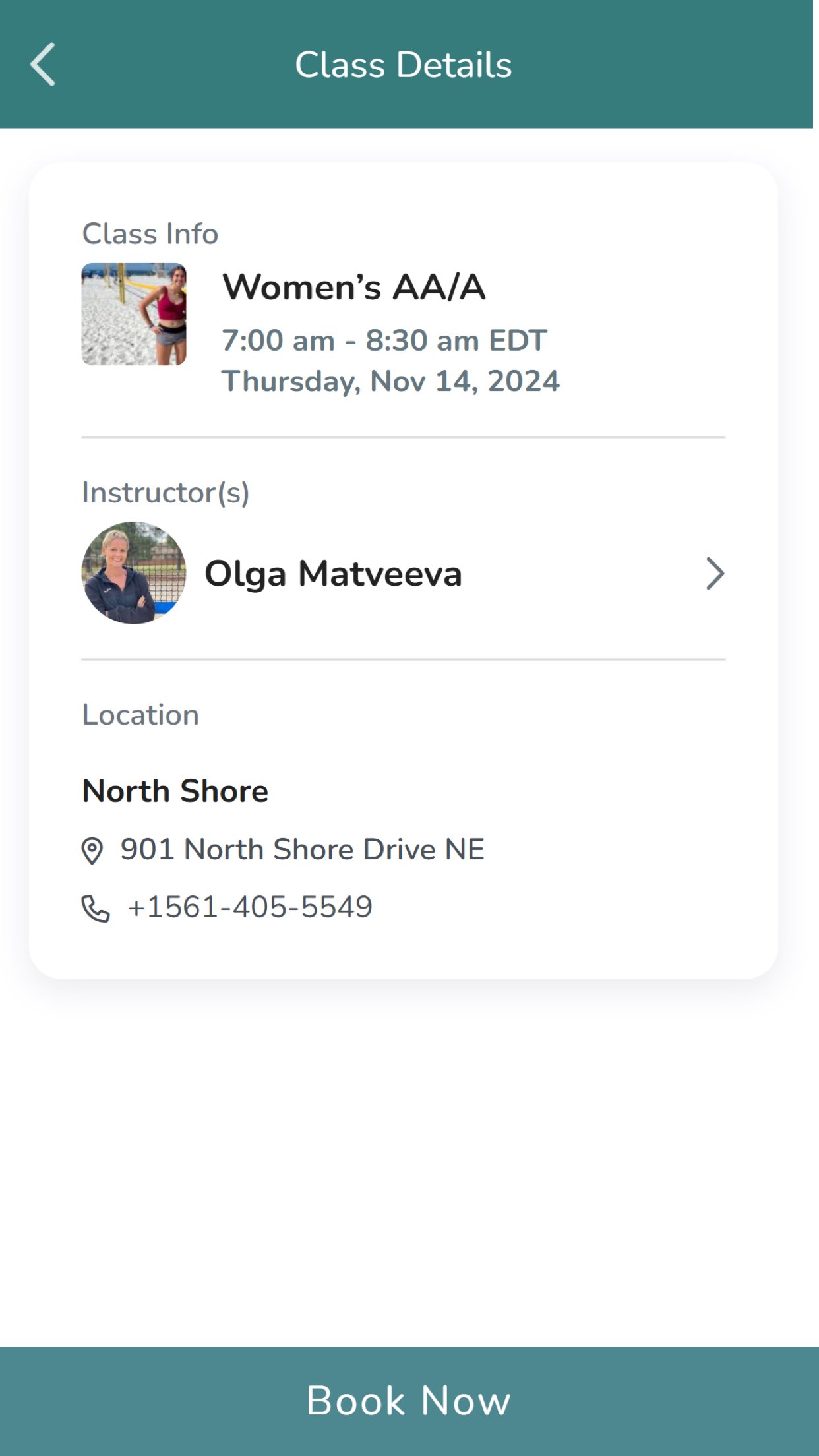Select instructor name Olga Matveeva
The width and height of the screenshot is (819, 1456).
pyautogui.click(x=333, y=573)
